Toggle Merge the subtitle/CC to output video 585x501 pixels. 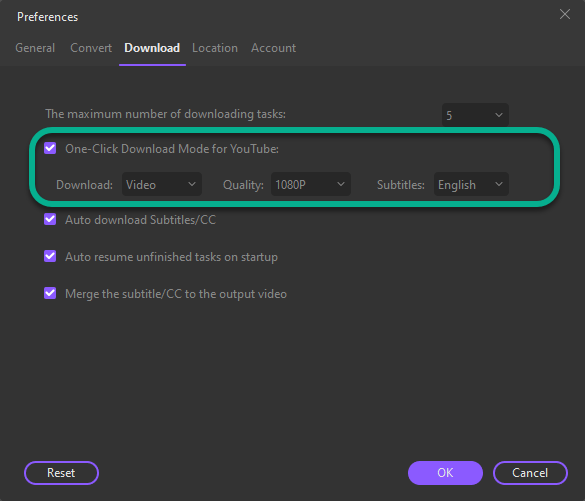click(x=50, y=293)
